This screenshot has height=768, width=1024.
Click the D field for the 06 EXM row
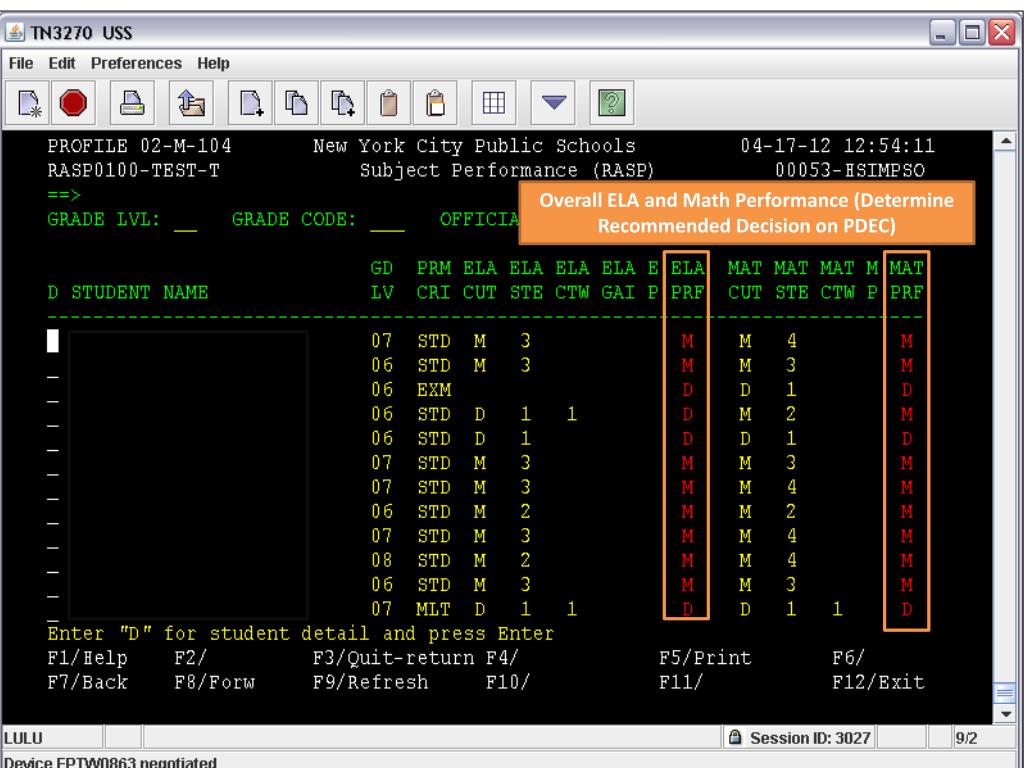(53, 391)
